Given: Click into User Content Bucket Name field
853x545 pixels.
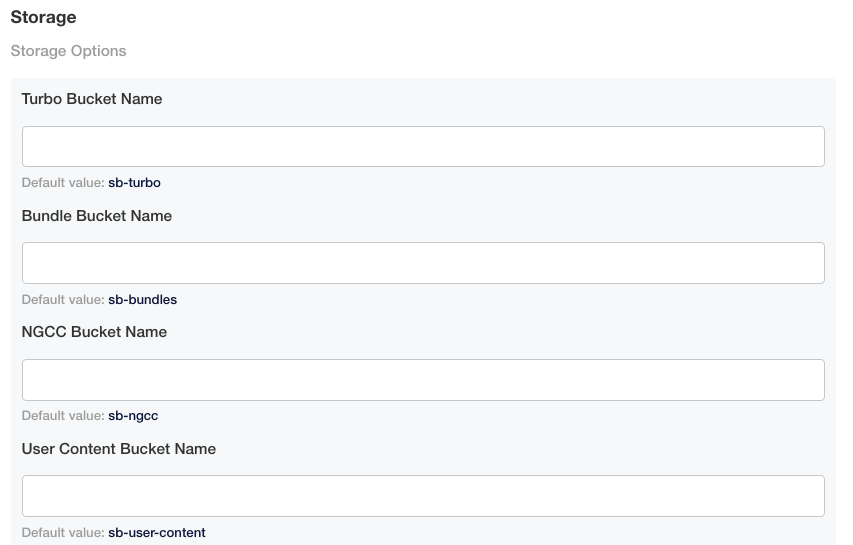Looking at the screenshot, I should pyautogui.click(x=423, y=496).
